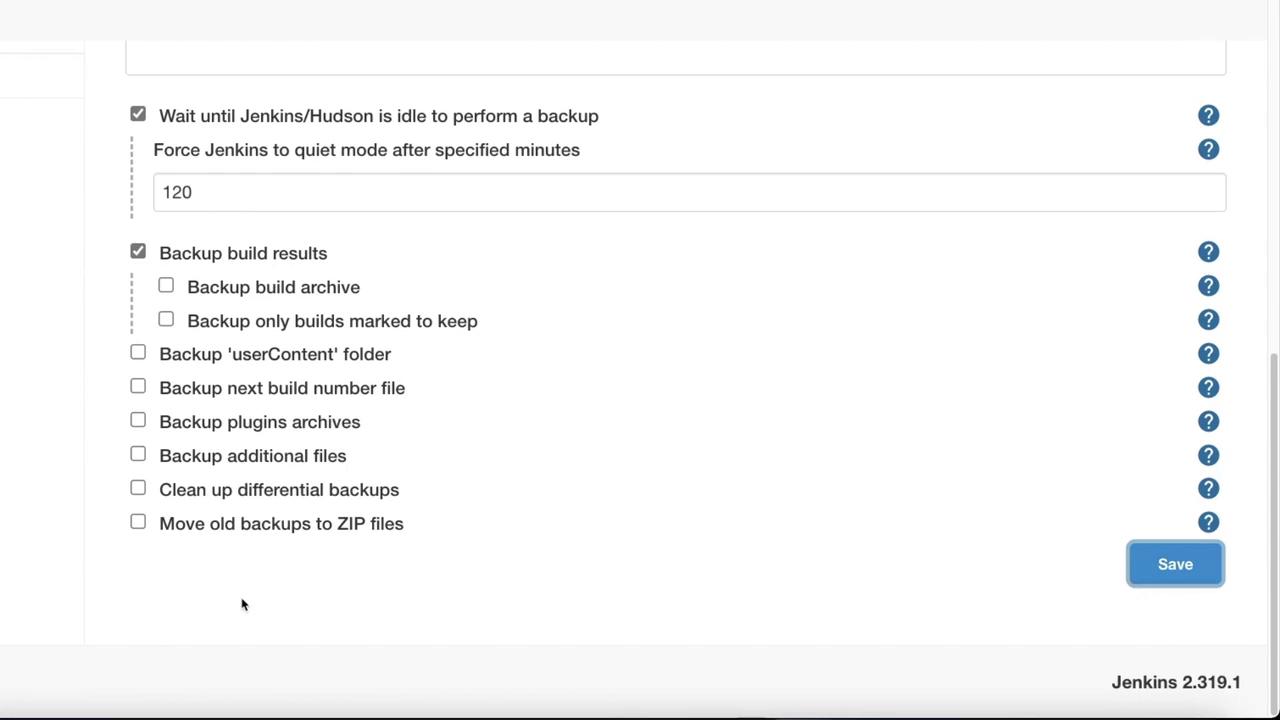Screen dimensions: 1280x720
Task: Open help for Backup only builds marked to keep
Action: pos(1208,320)
